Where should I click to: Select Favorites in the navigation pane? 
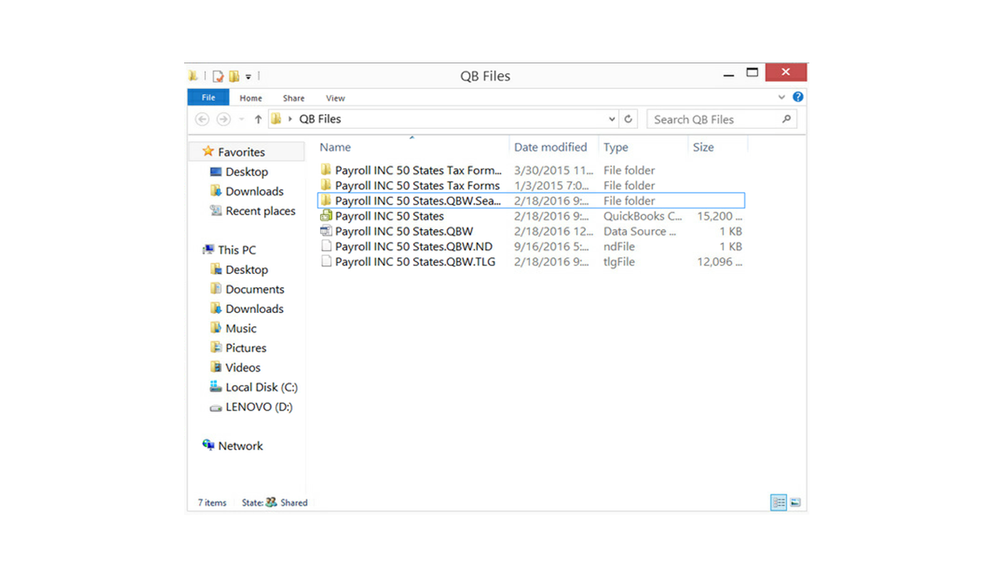pos(241,152)
